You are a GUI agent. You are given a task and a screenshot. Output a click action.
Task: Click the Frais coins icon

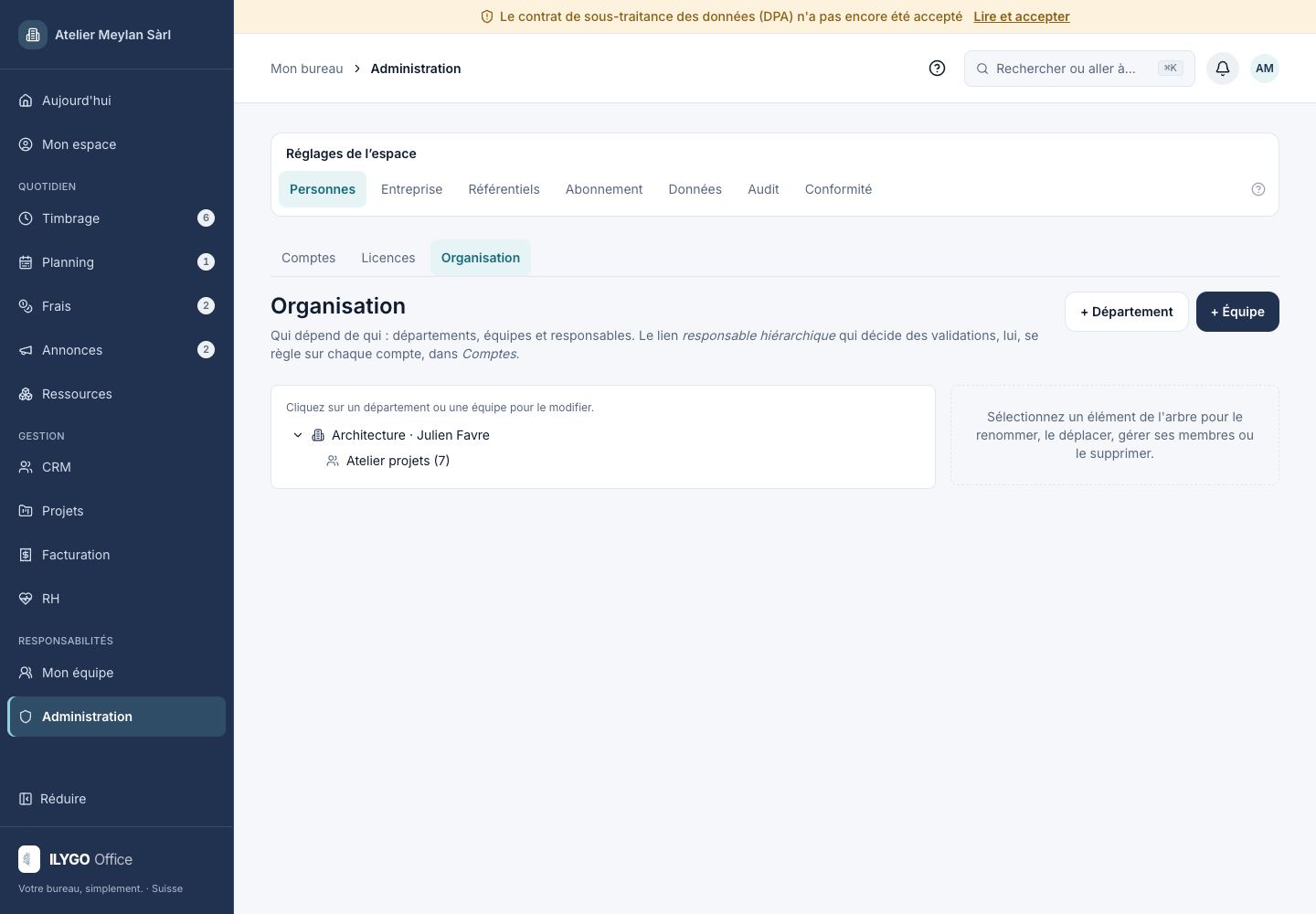[x=26, y=306]
